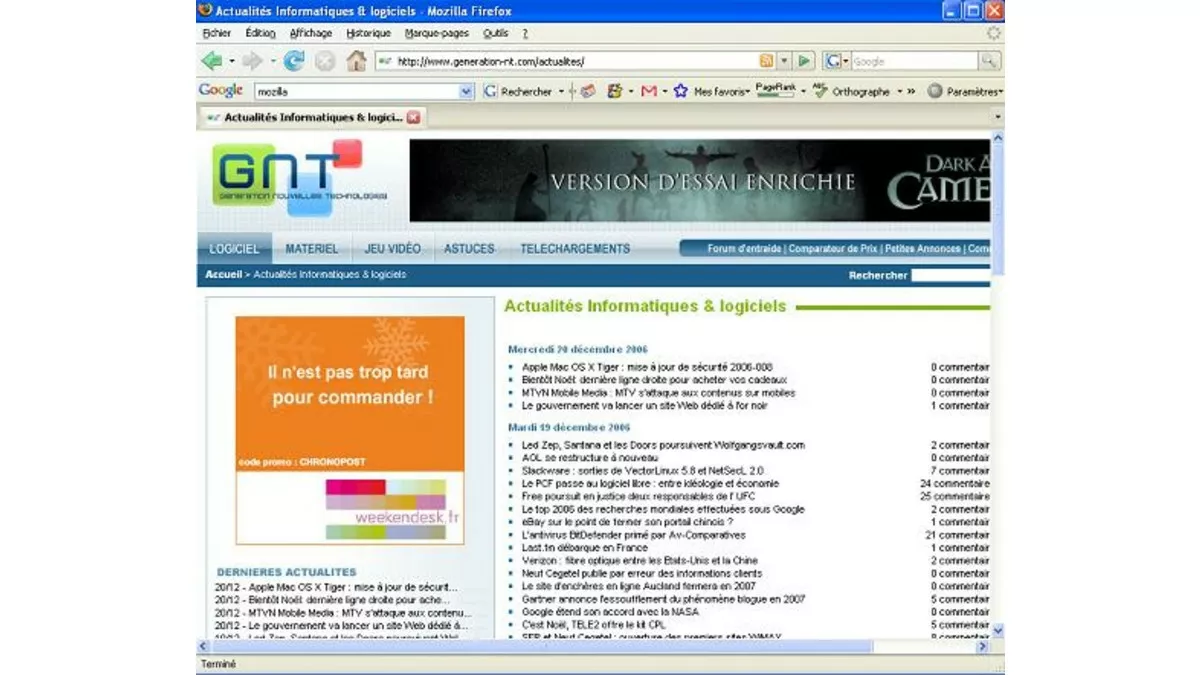The height and width of the screenshot is (675, 1200).
Task: Close the Actualités Informatiques tab
Action: point(414,117)
